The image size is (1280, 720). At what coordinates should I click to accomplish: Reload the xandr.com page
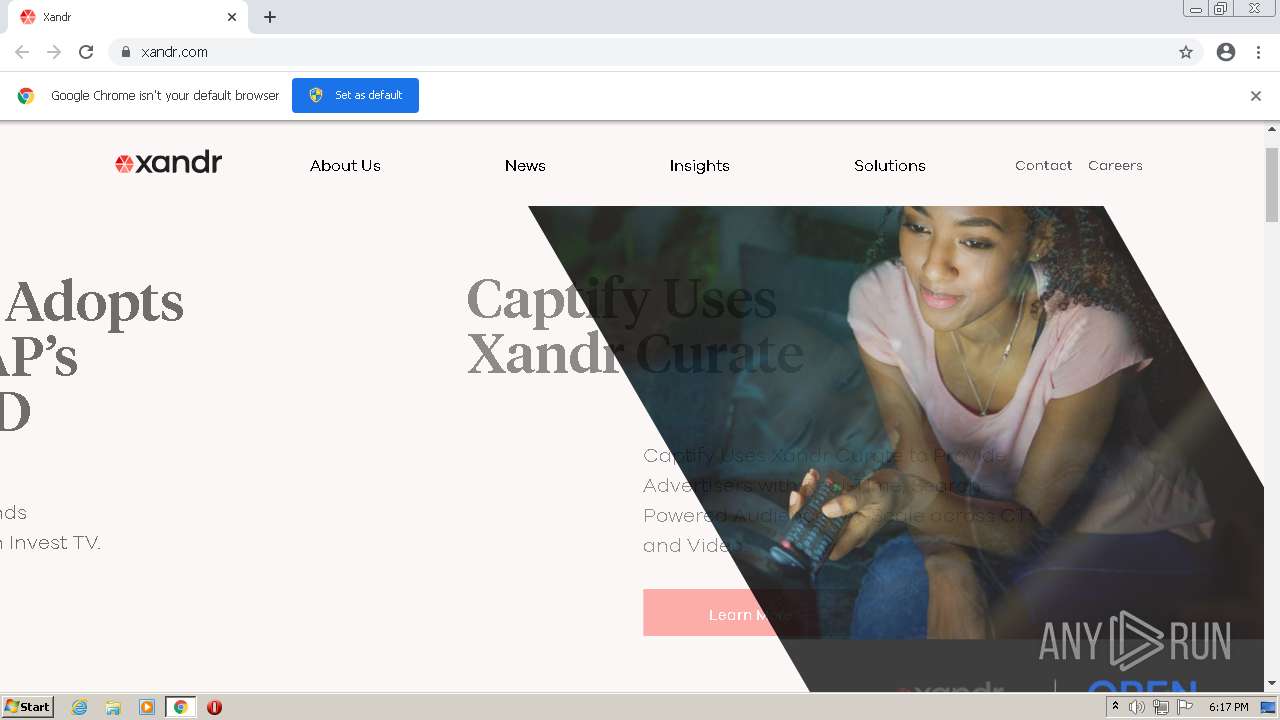point(86,52)
